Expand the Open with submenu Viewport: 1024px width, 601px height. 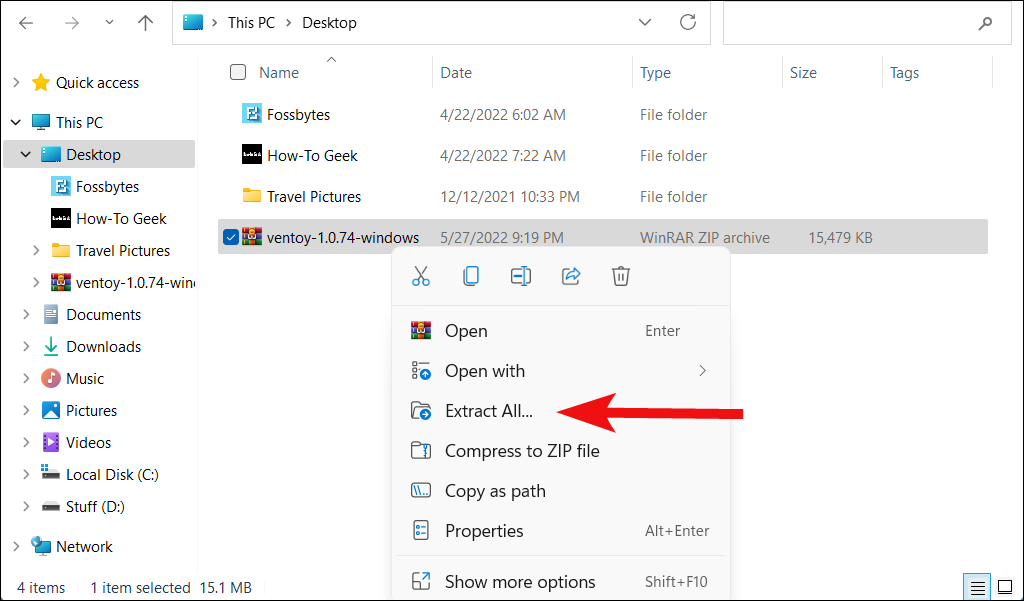701,370
